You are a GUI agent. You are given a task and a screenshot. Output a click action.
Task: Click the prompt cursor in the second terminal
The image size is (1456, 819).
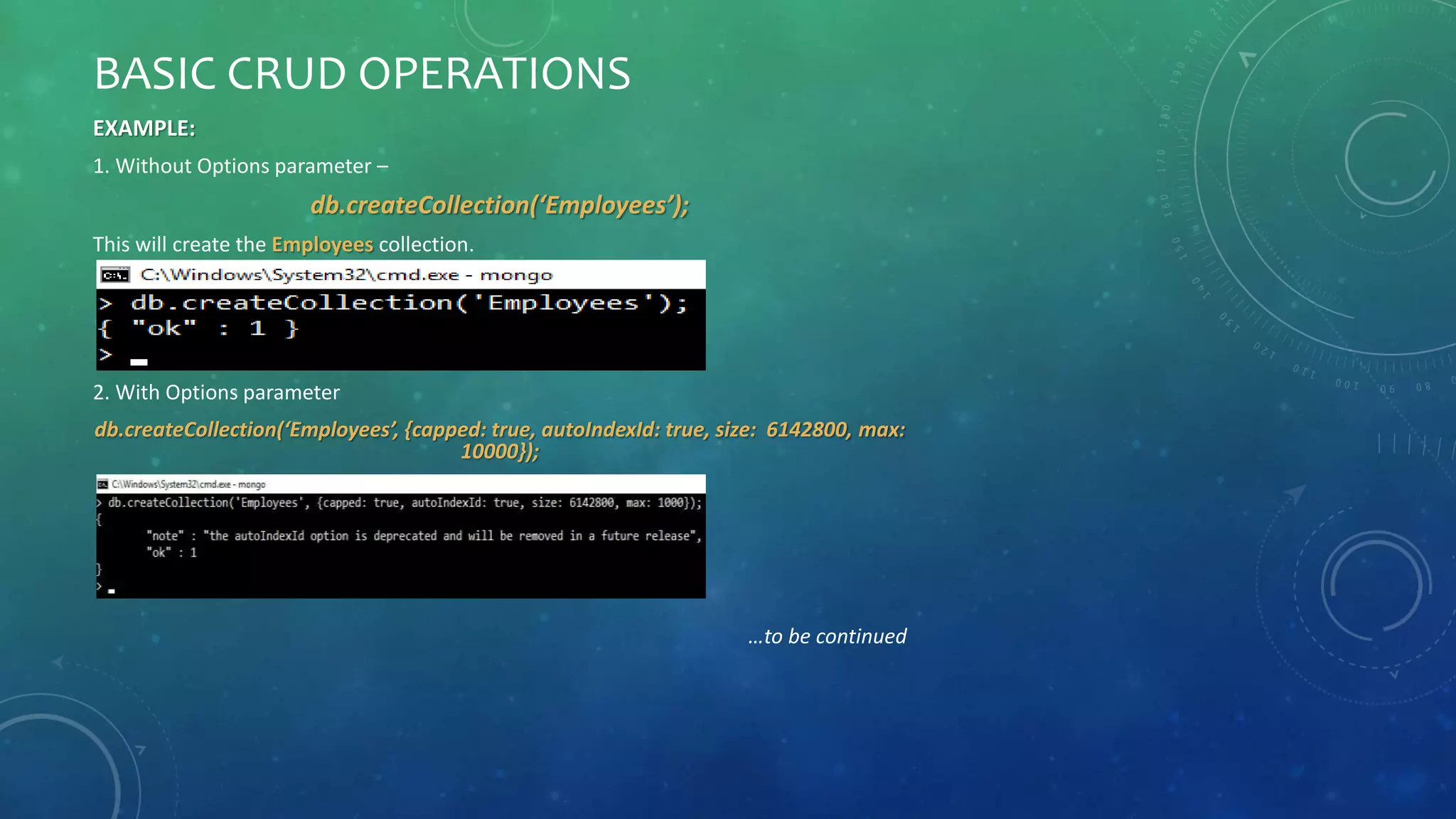click(112, 590)
